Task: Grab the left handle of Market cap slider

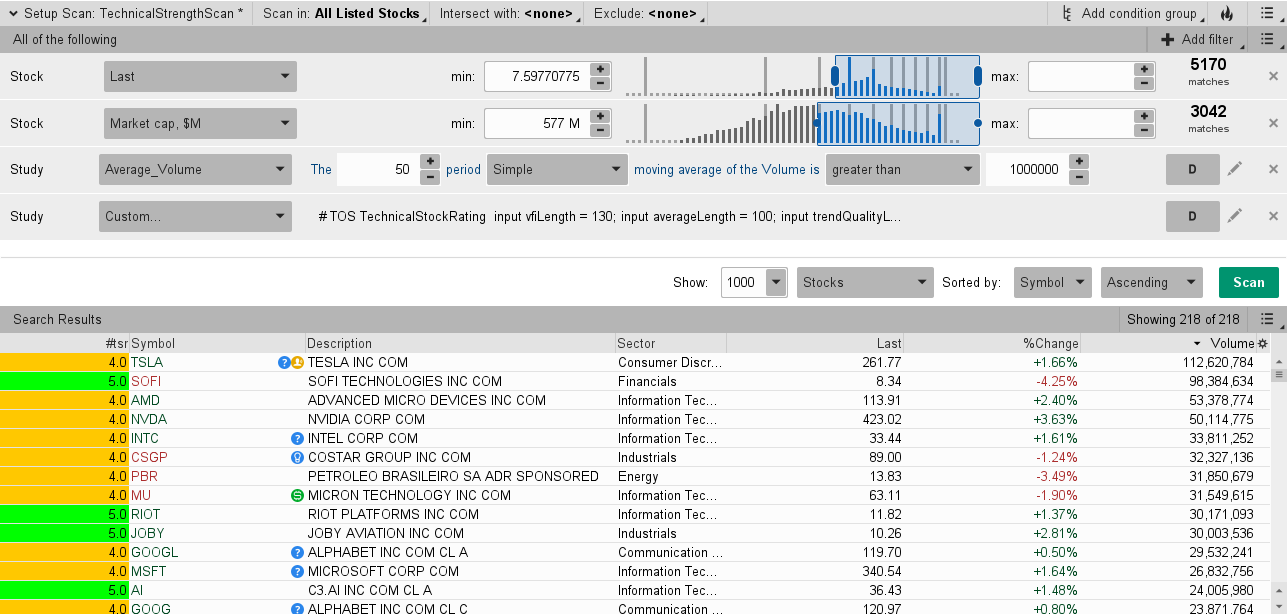Action: point(817,123)
